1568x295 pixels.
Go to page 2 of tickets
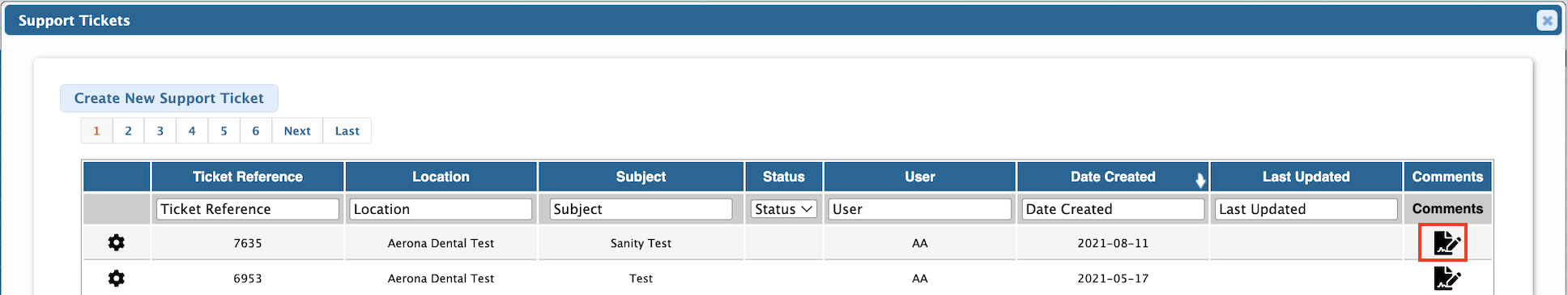(x=128, y=130)
